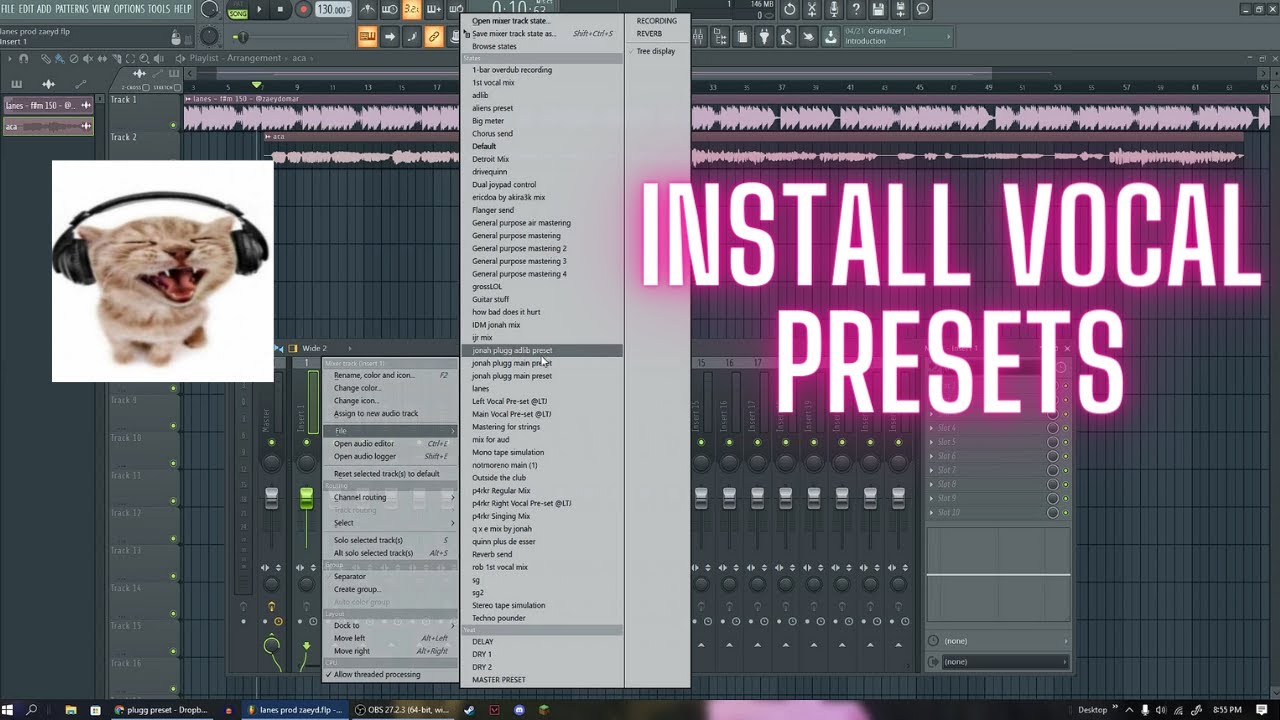Open the chat/news speech bubble icon
Screen dimensions: 1280x720
click(x=922, y=10)
